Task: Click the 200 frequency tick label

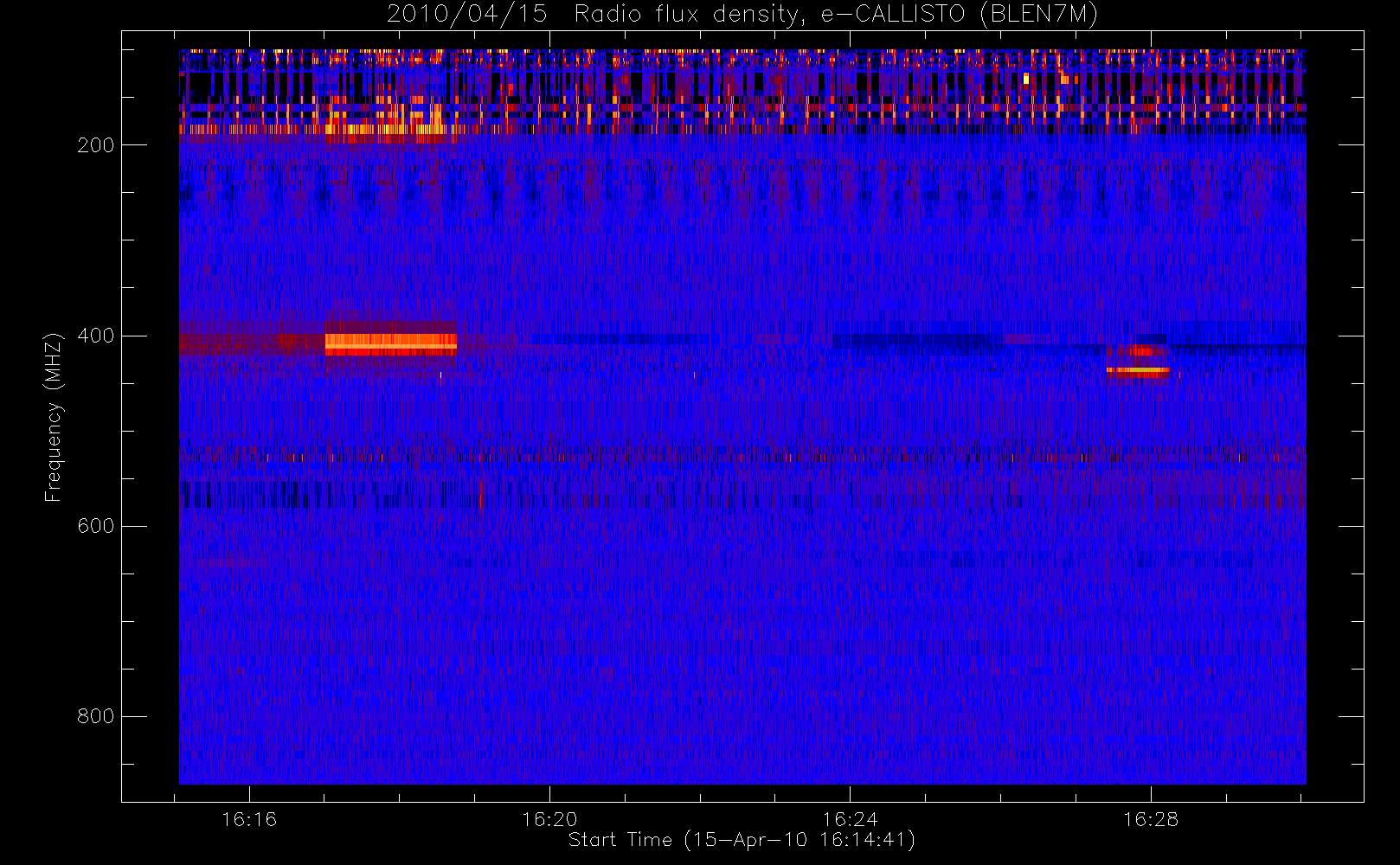Action: 95,145
